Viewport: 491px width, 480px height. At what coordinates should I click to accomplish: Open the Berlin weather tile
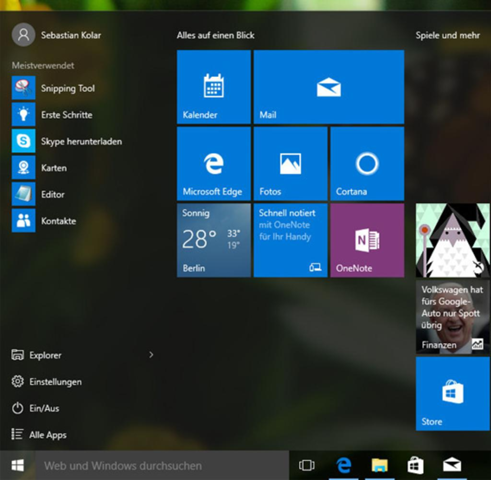[214, 240]
